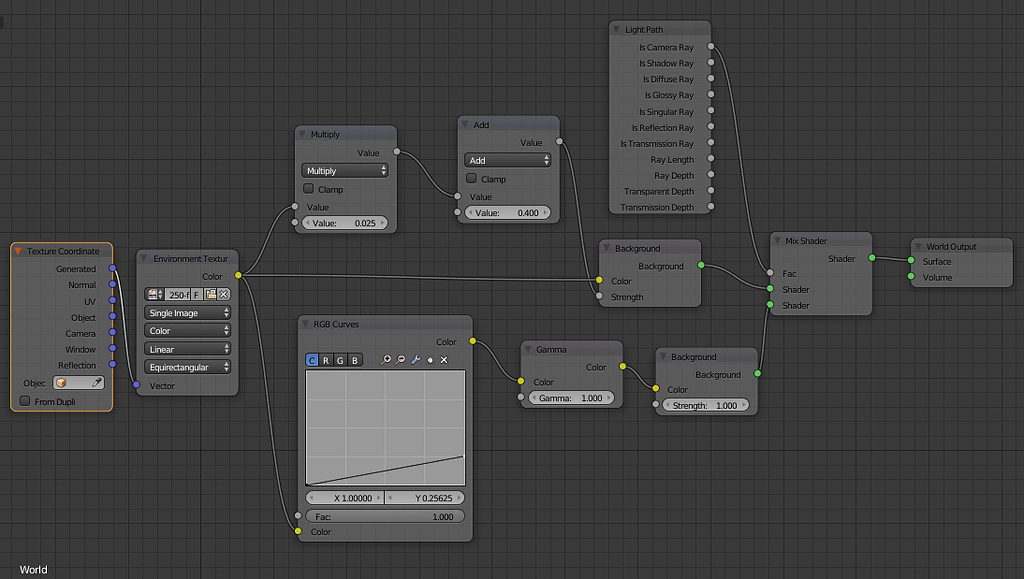Image resolution: width=1024 pixels, height=579 pixels.
Task: Click the Multiply Value 0.025 field
Action: point(345,223)
